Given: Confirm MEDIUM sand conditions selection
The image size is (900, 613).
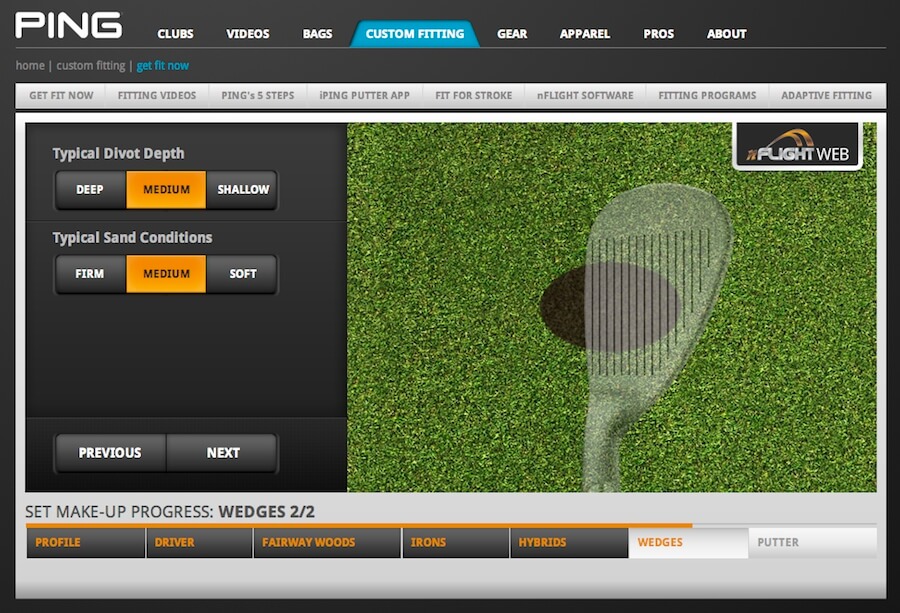Looking at the screenshot, I should point(166,273).
